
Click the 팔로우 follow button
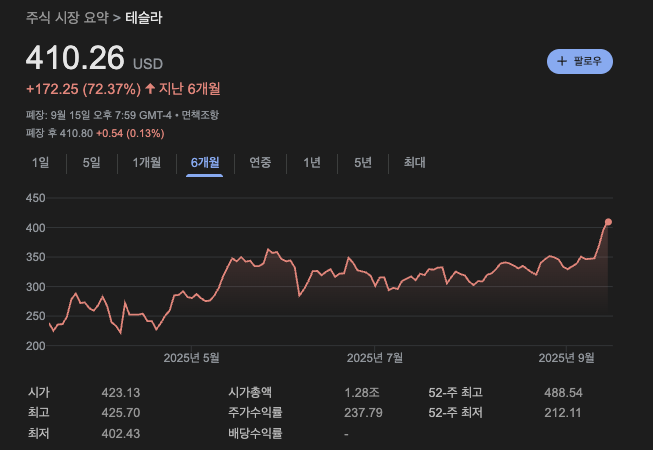(580, 61)
